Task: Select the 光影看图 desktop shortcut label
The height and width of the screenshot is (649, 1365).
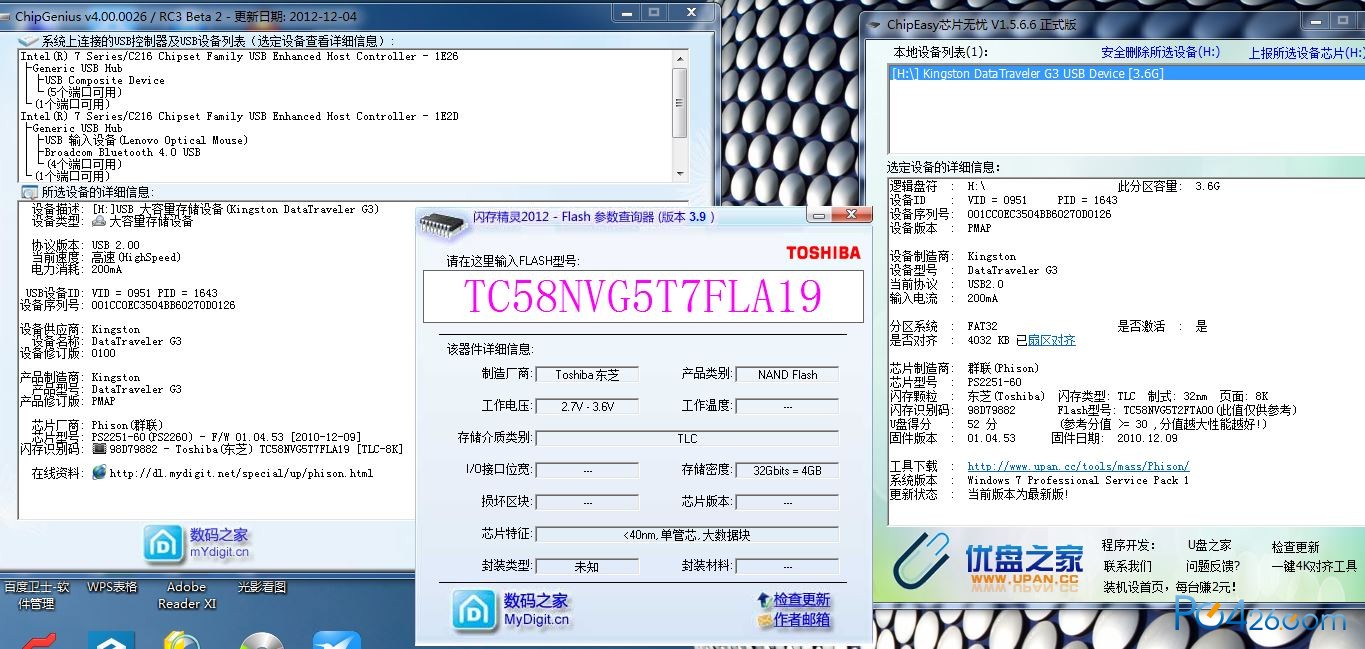Action: pyautogui.click(x=262, y=587)
